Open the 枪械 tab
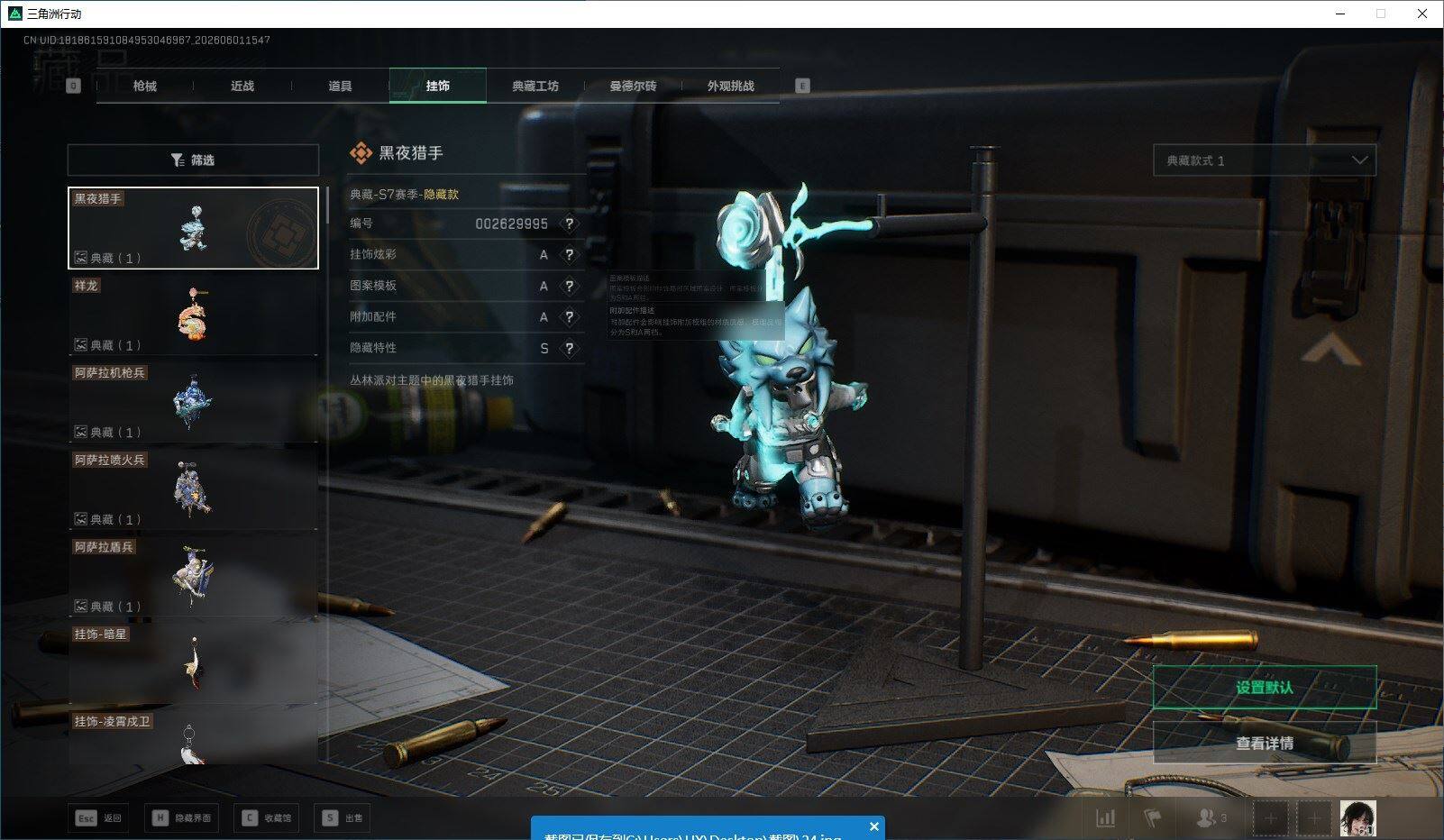 click(x=144, y=86)
